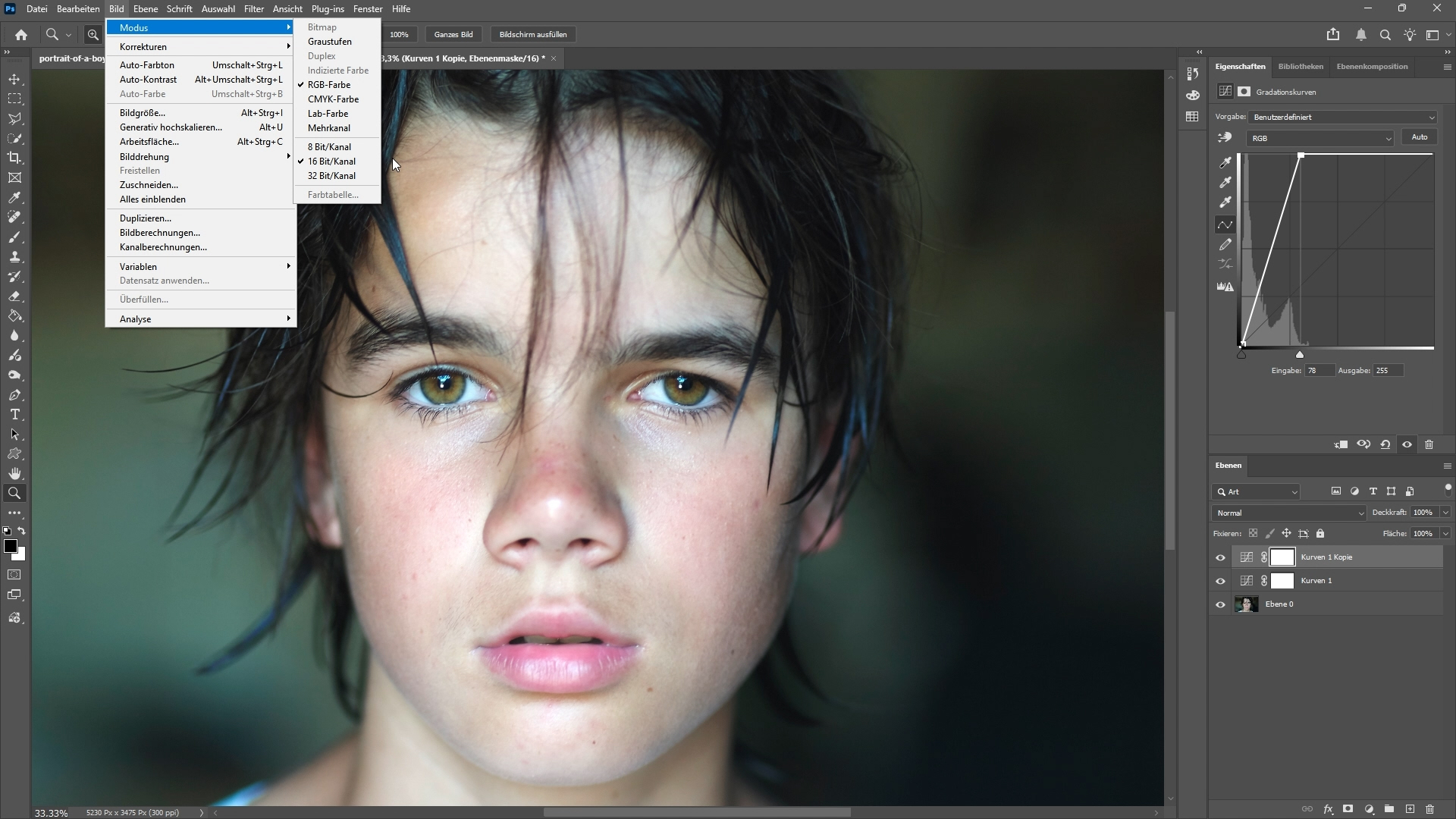Hide the Ebene 0 layer

click(x=1220, y=604)
